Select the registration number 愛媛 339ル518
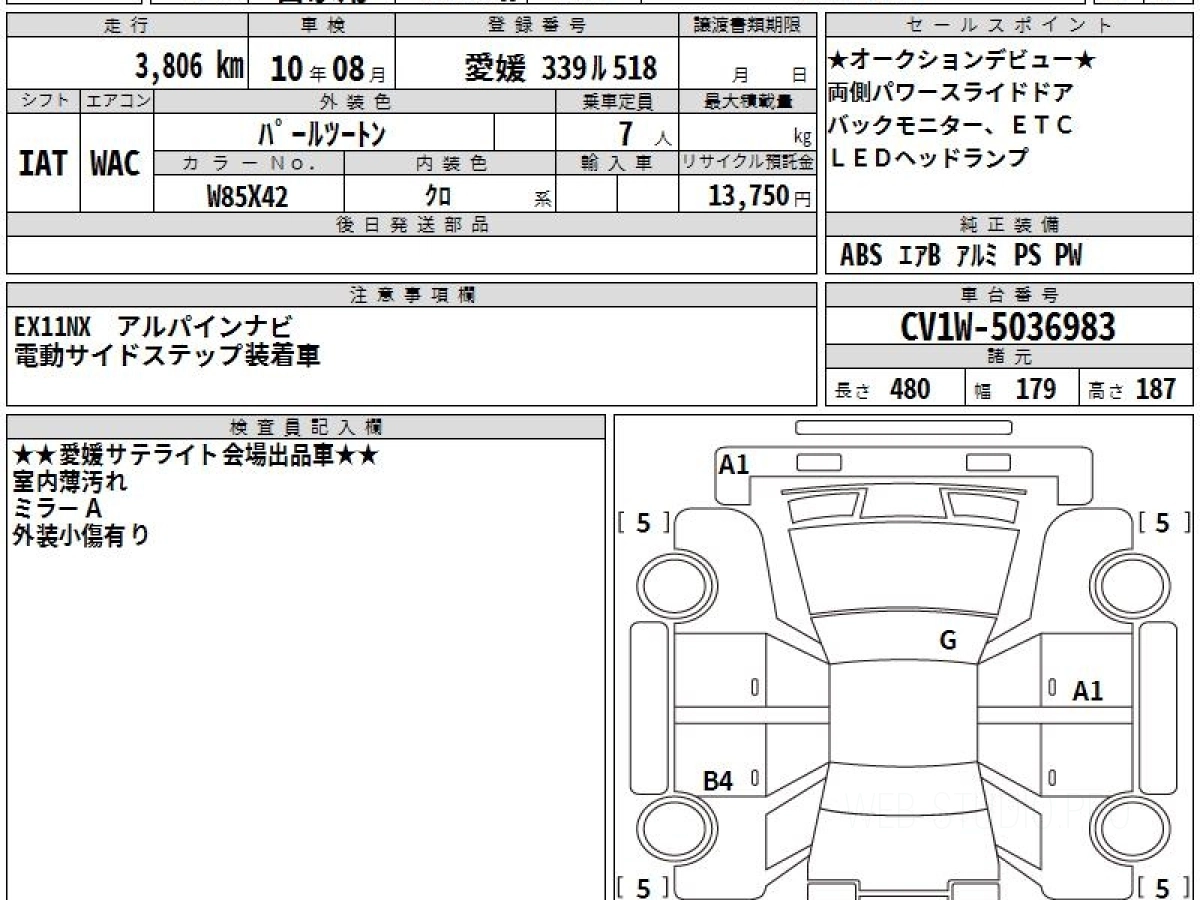 [561, 68]
